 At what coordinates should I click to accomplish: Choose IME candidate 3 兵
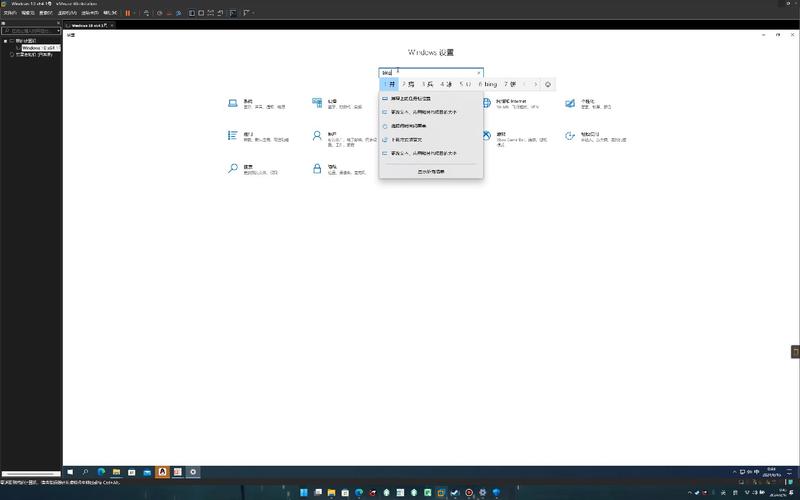[x=428, y=84]
